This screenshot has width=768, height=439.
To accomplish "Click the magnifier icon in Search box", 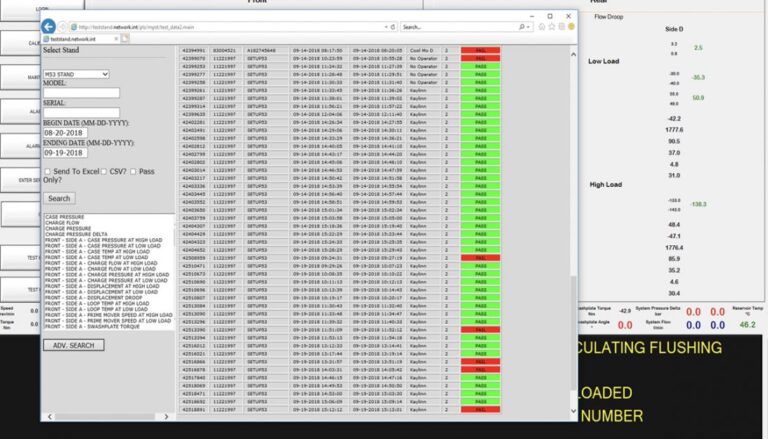I will [x=522, y=27].
